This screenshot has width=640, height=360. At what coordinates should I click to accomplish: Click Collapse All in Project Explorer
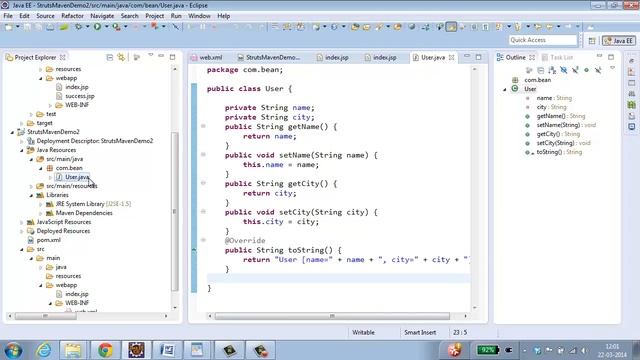109,58
